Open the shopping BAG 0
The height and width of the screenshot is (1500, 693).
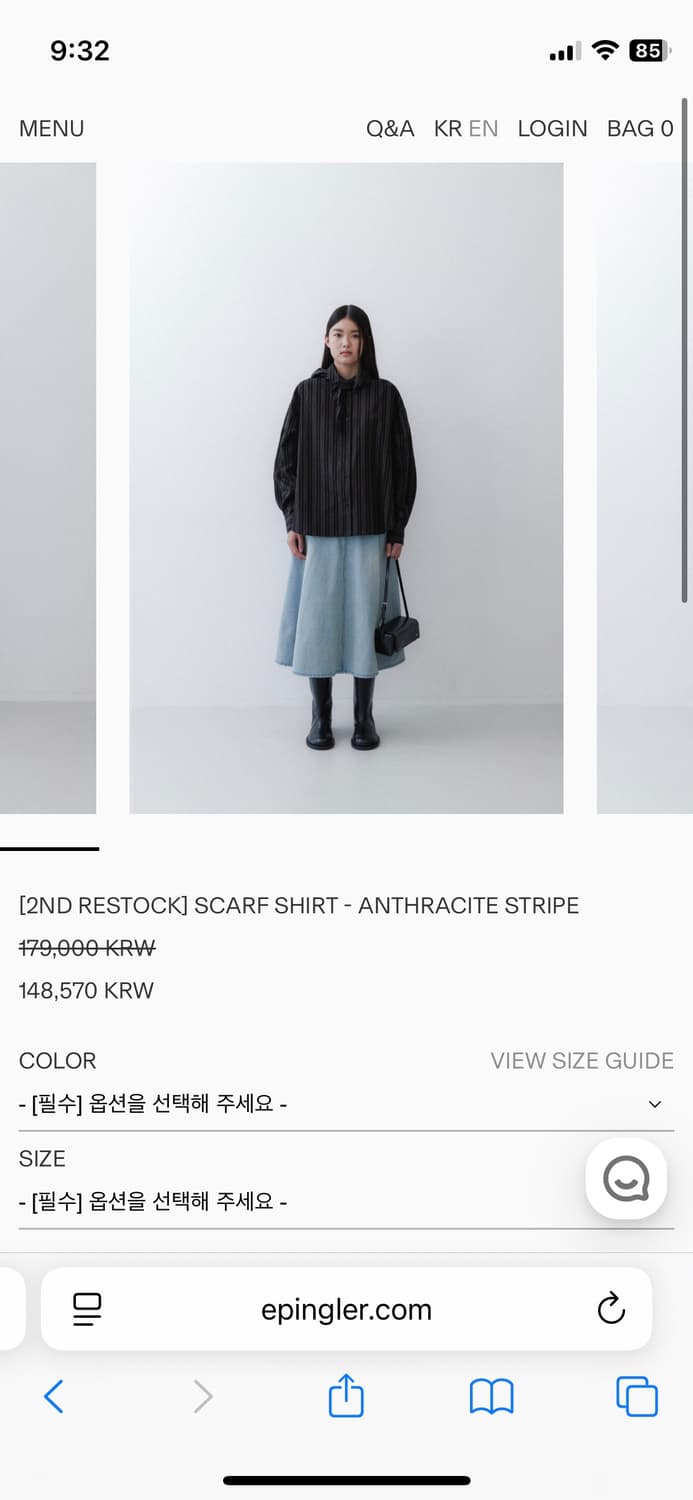[x=640, y=128]
